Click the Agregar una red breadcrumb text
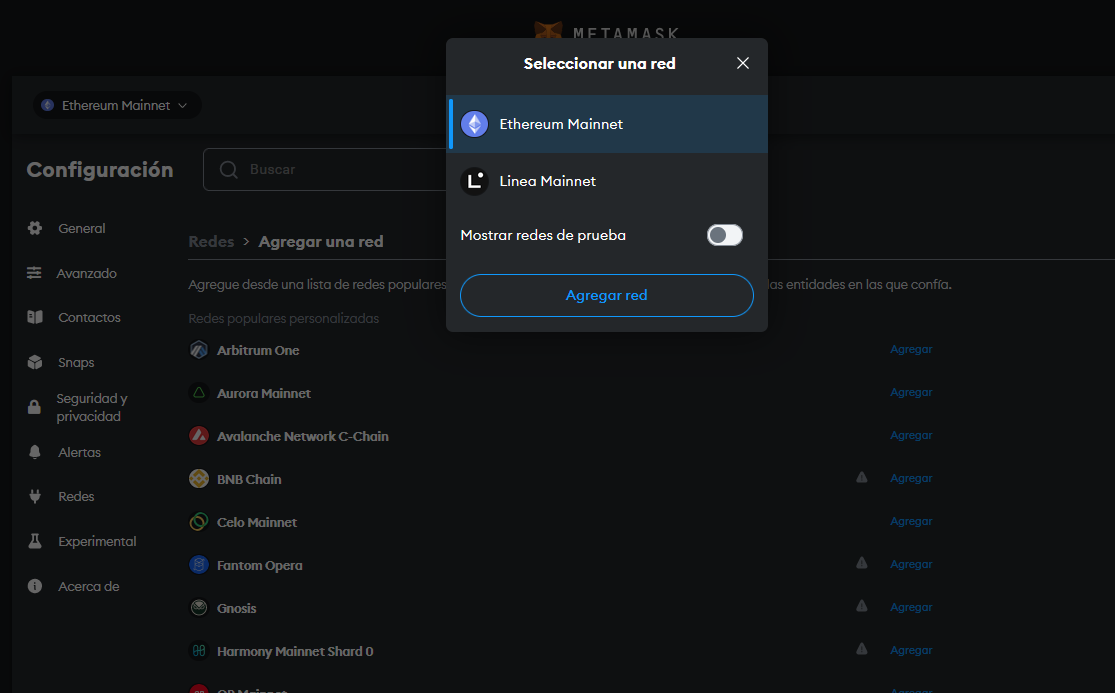Viewport: 1115px width, 693px height. pyautogui.click(x=321, y=242)
